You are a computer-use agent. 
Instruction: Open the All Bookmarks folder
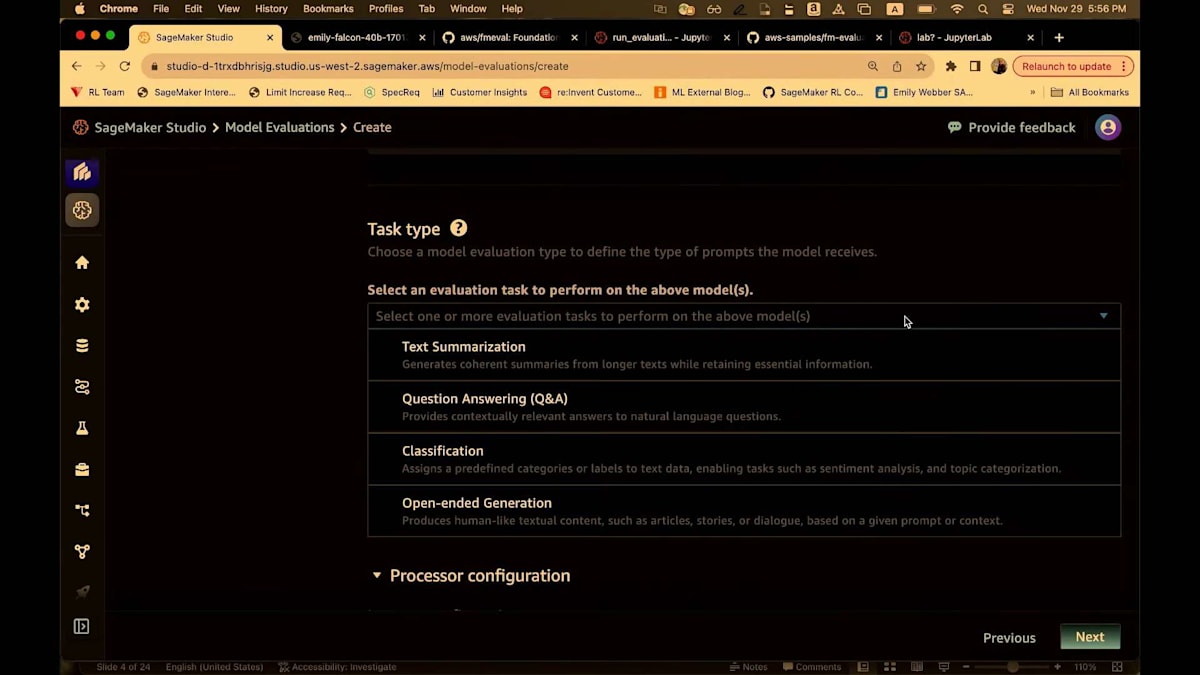pyautogui.click(x=1090, y=92)
